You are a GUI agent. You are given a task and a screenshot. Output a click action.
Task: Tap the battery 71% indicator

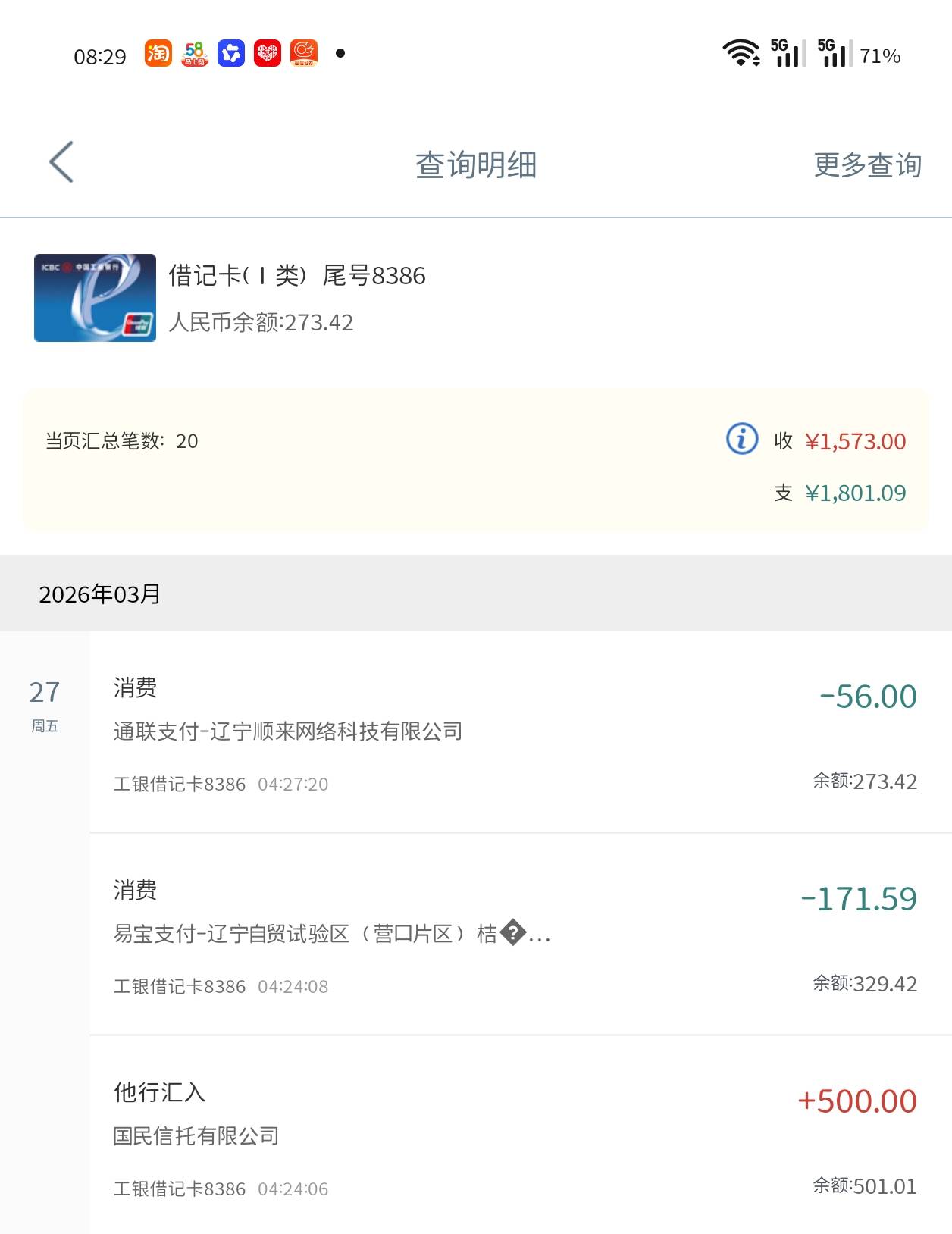880,56
